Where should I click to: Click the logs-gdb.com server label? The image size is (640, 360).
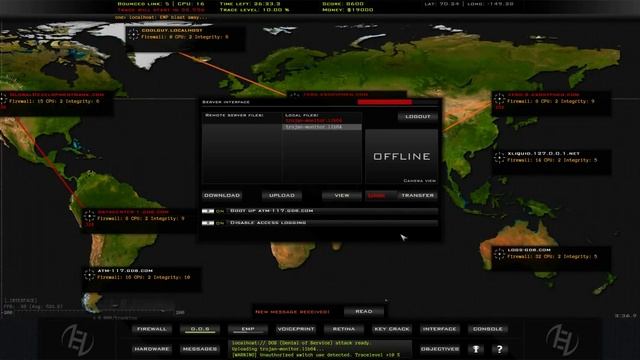(529, 250)
